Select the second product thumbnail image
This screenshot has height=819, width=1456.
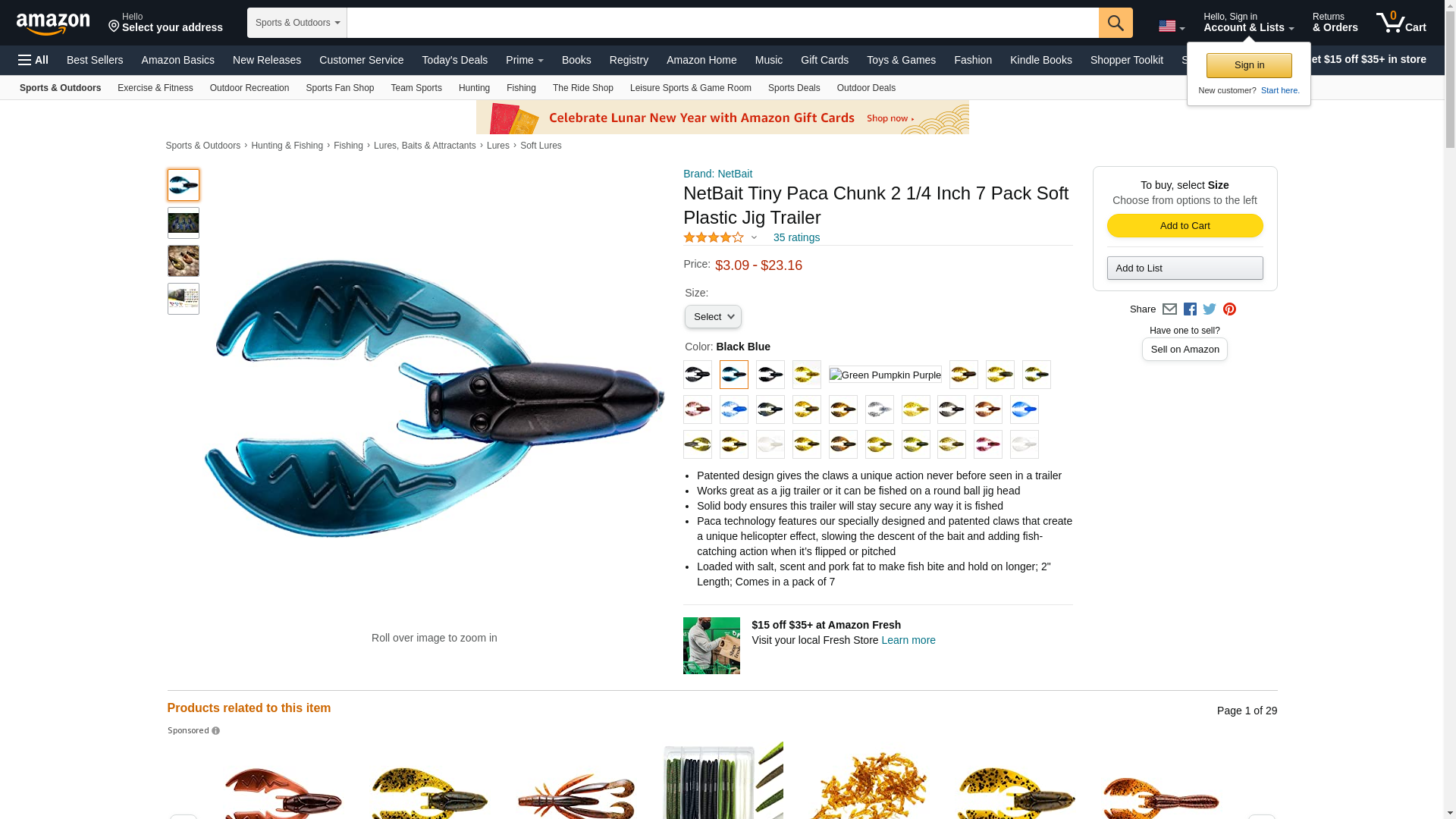click(x=184, y=223)
